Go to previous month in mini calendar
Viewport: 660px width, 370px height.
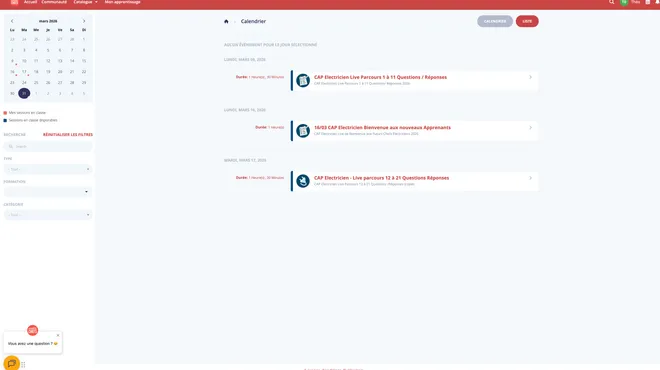(x=12, y=21)
